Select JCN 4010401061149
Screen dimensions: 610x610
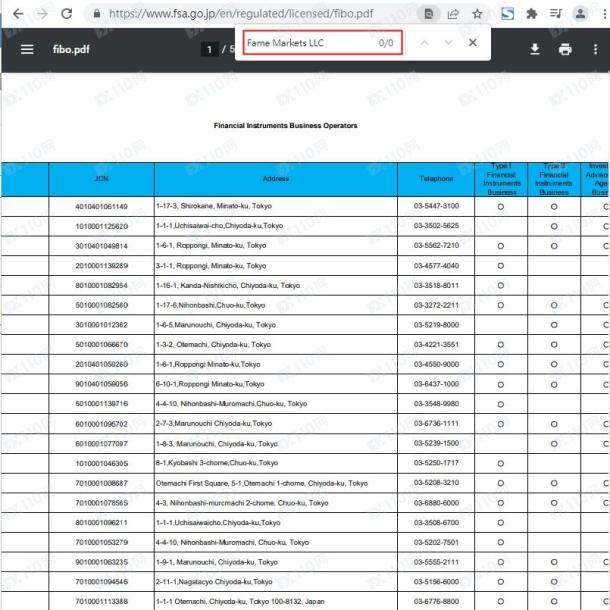pos(102,207)
